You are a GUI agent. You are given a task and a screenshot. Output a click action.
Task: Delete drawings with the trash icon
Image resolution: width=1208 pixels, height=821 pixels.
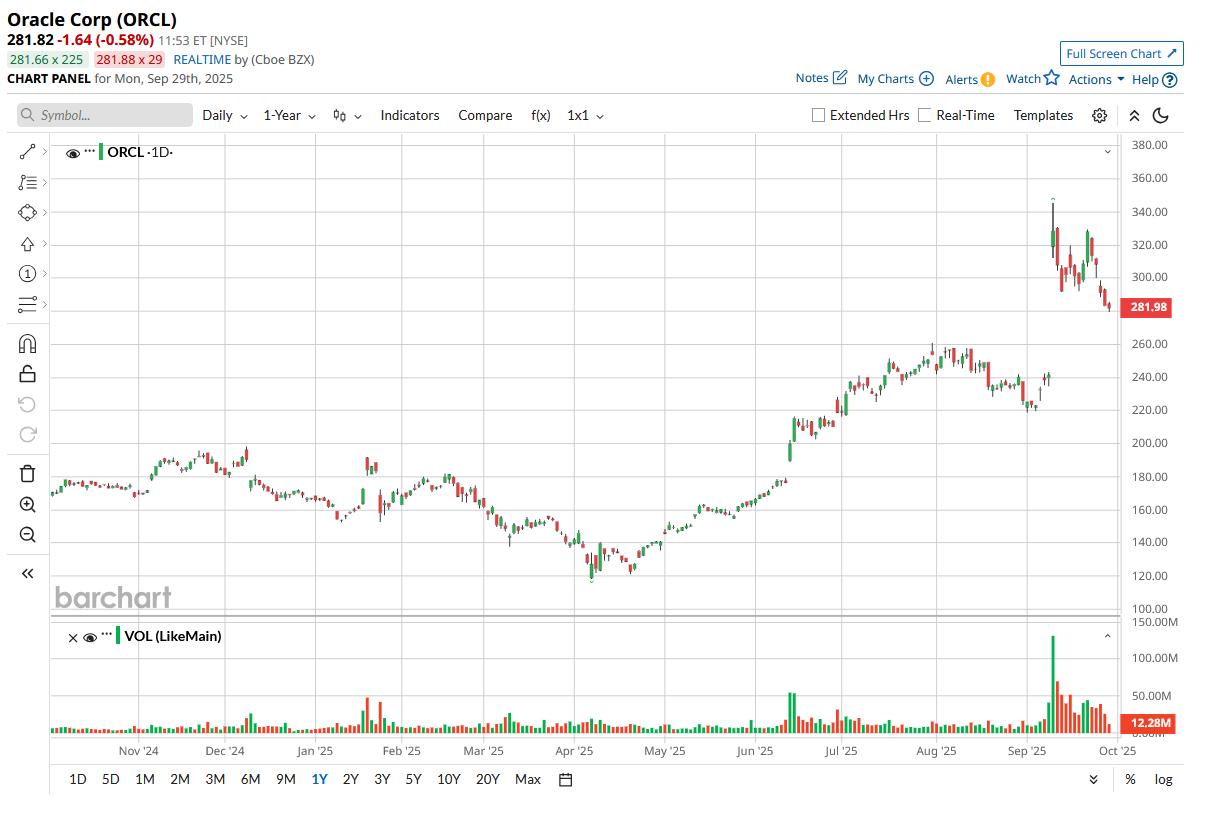pos(27,473)
